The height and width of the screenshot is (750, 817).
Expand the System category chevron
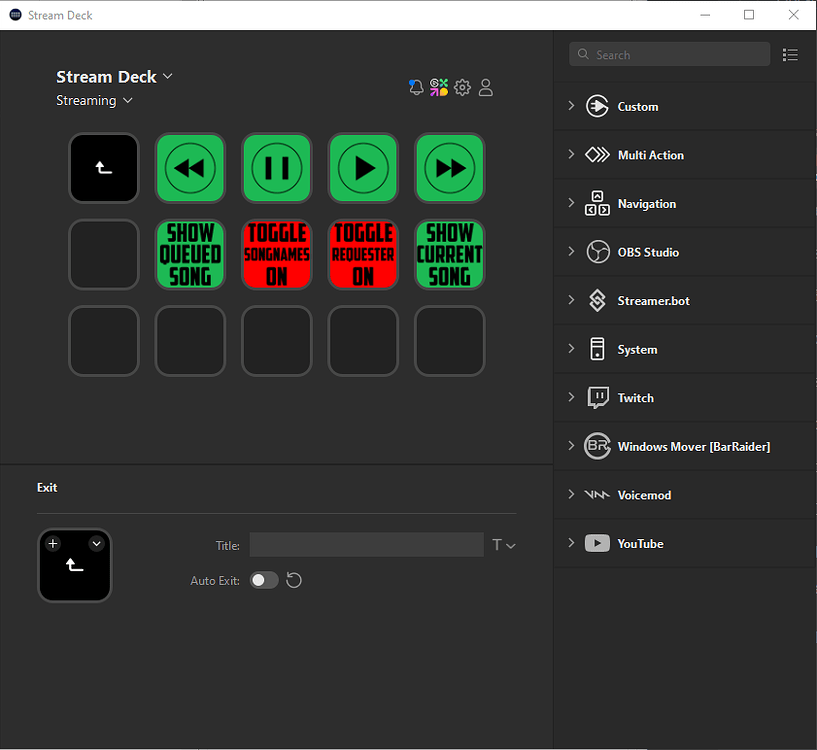(571, 348)
